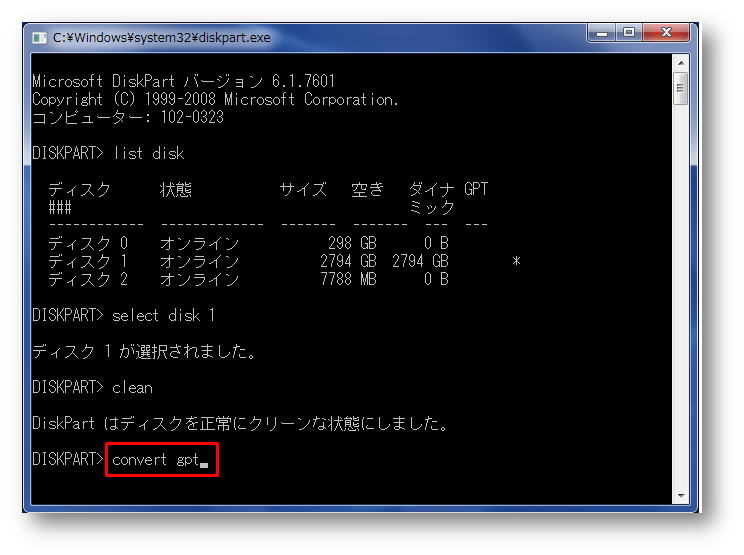This screenshot has height=555, width=744.
Task: Click the "DiskPart はディスクを正常にクリーンな状態にしました。" message
Action: pos(240,423)
